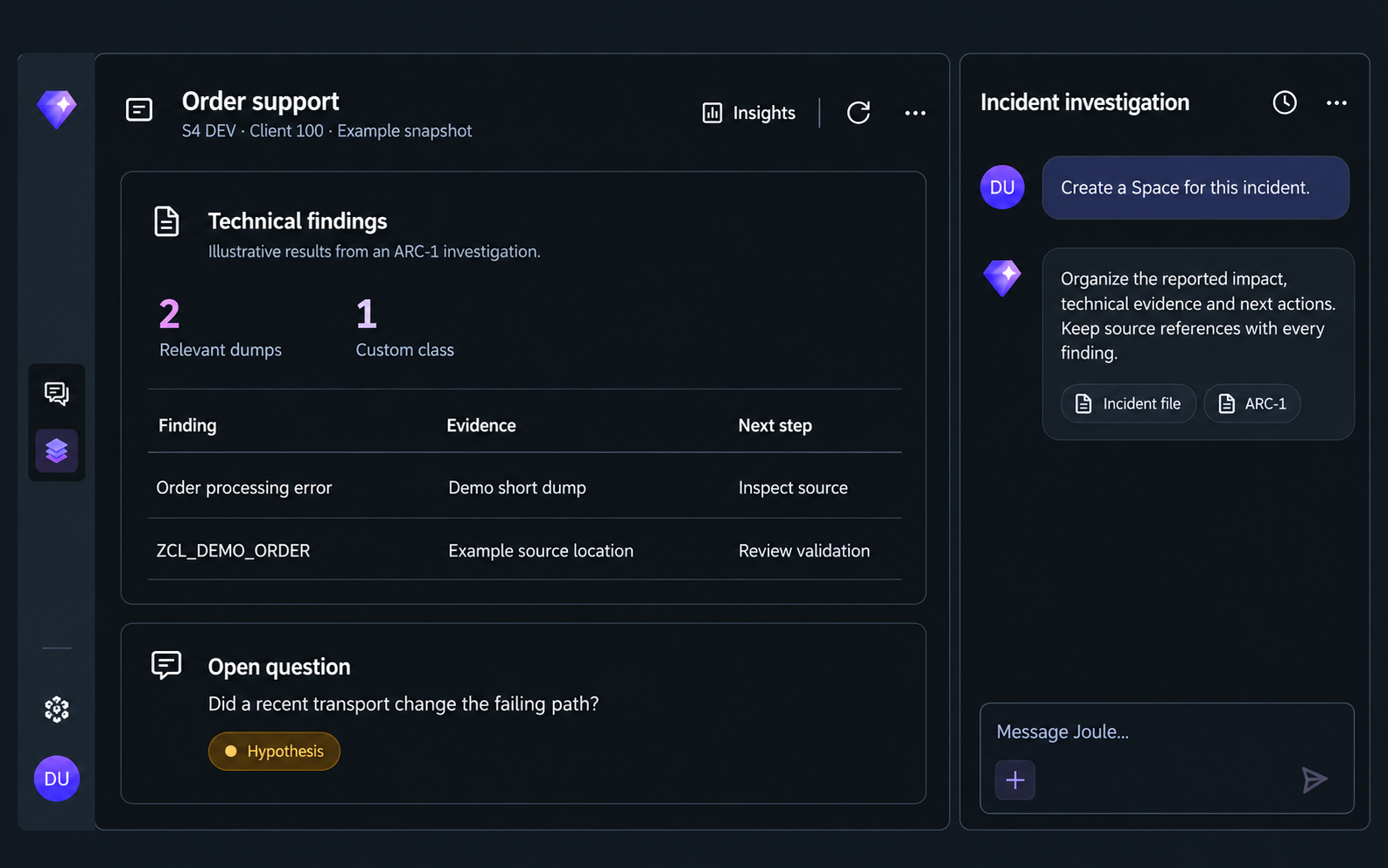Click the Technical findings document icon

(x=166, y=221)
